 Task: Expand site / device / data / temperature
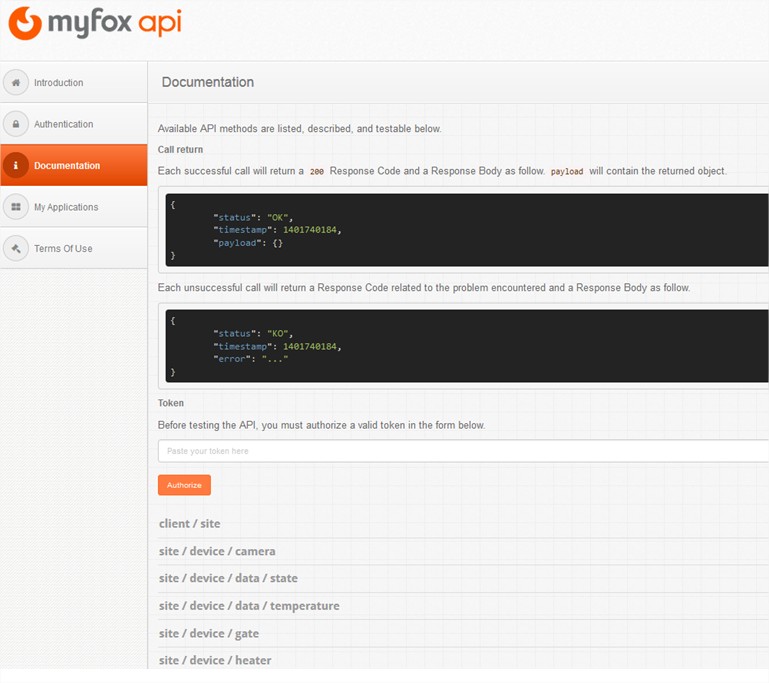tap(249, 606)
